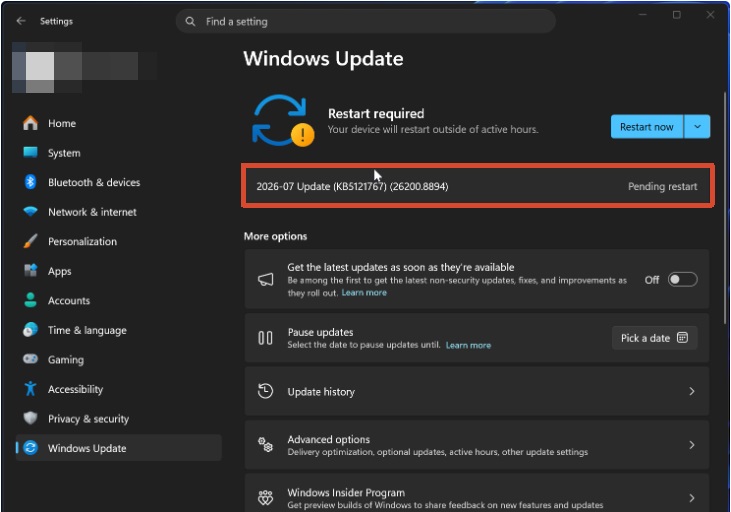Open Personalization settings
Image resolution: width=731 pixels, height=512 pixels.
pyautogui.click(x=118, y=241)
